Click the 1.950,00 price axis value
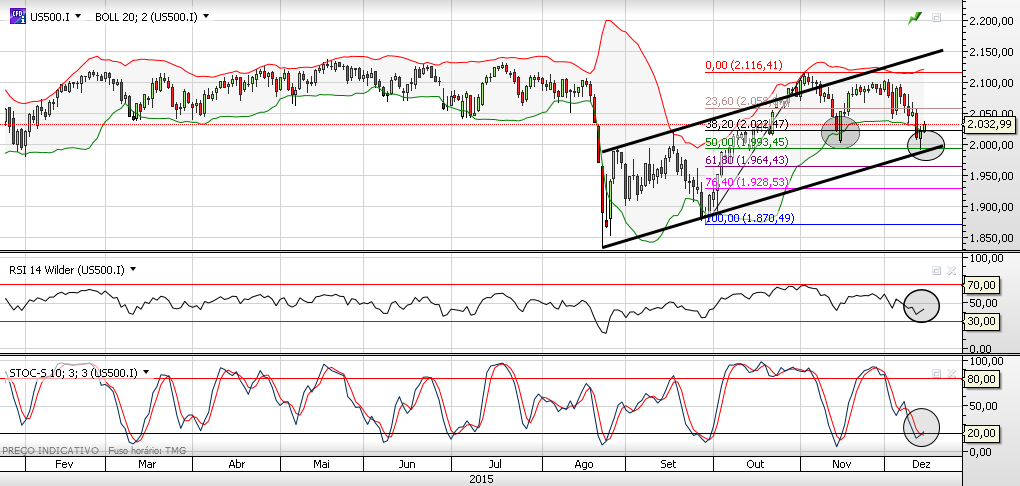Viewport: 1020px width, 486px height. pos(993,176)
